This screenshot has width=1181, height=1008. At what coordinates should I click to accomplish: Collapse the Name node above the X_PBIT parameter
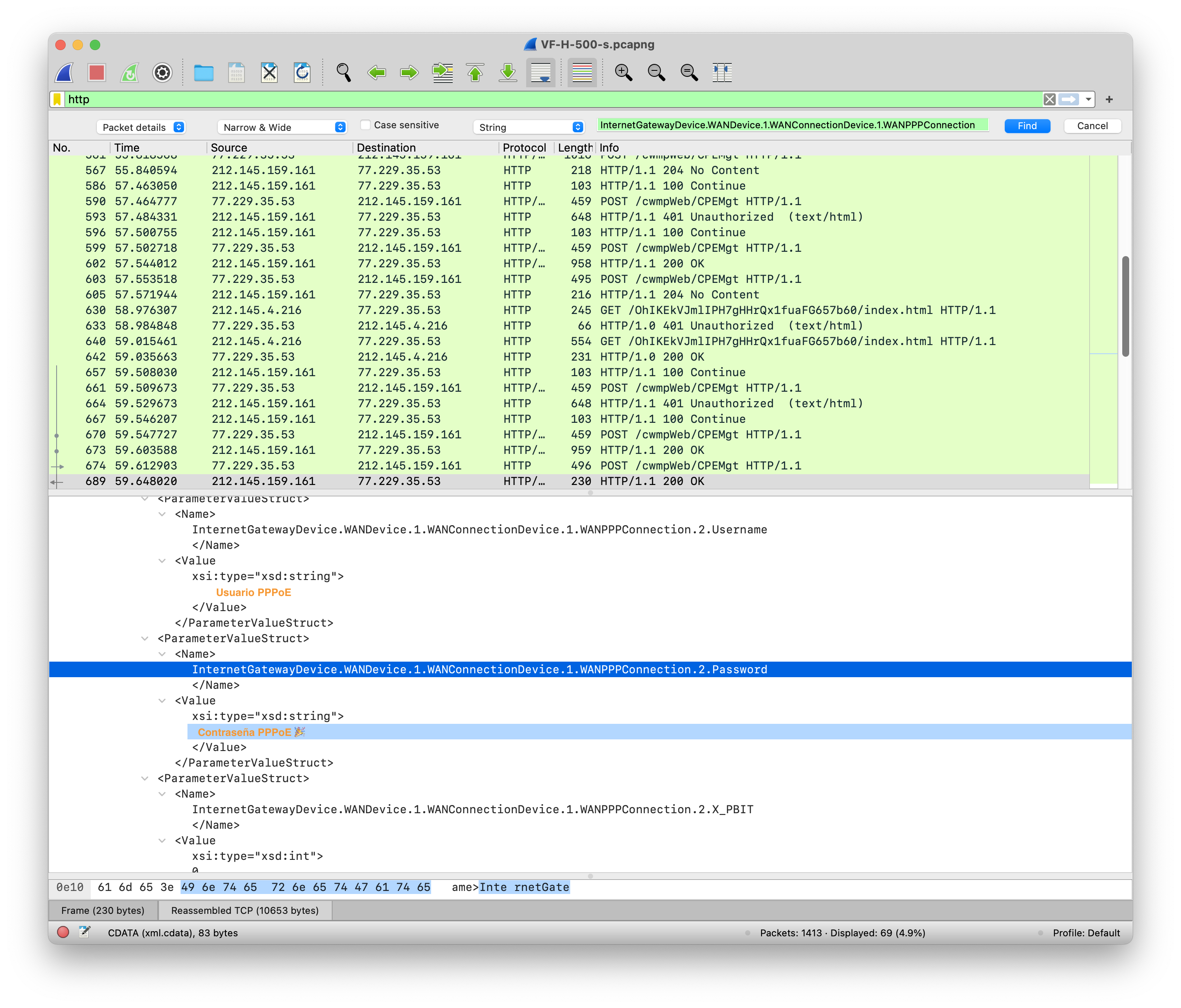[x=162, y=794]
